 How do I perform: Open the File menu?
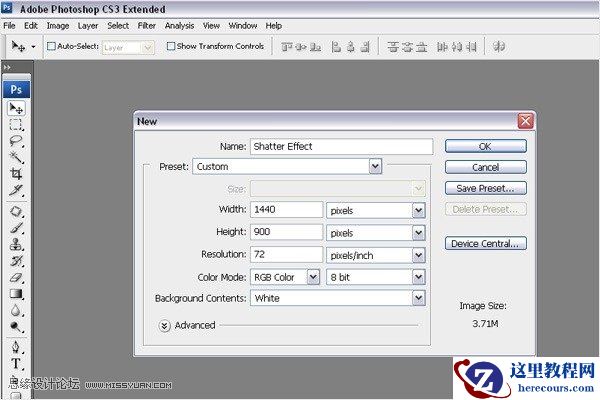(9, 26)
